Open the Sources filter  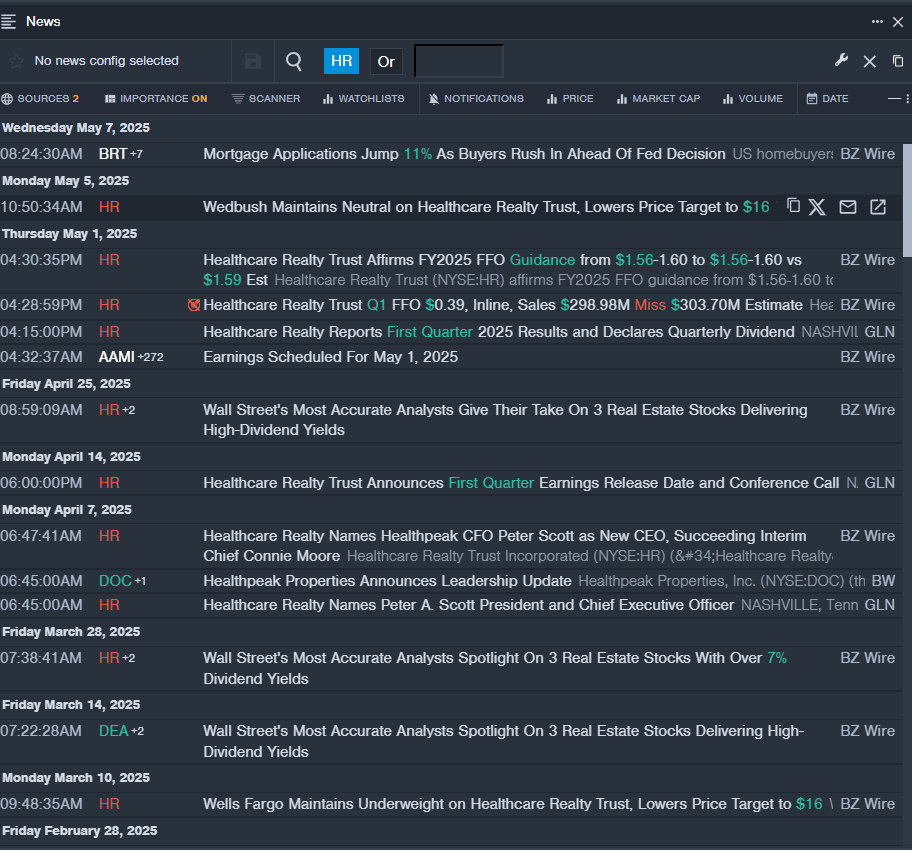pos(41,99)
